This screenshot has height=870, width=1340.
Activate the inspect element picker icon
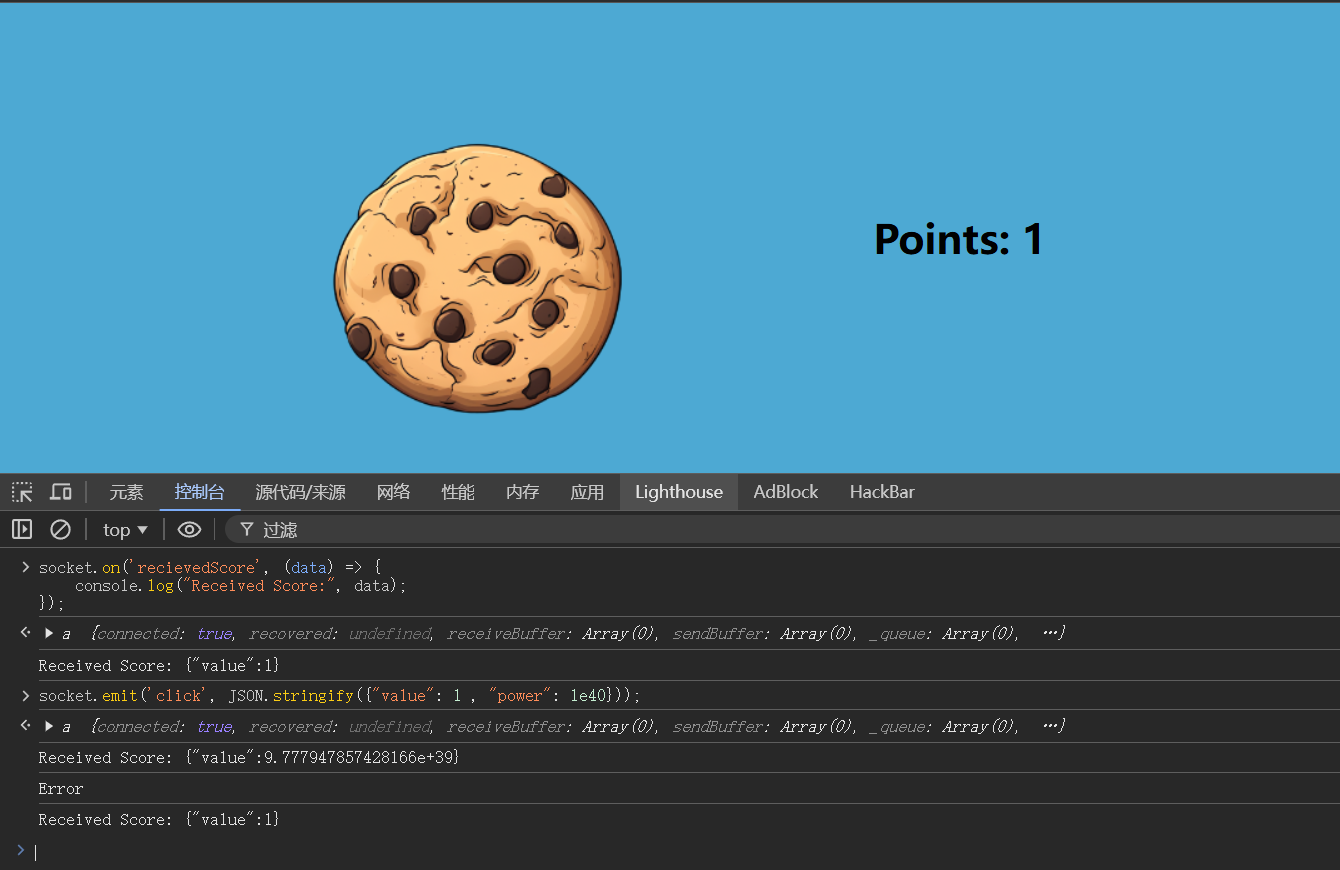tap(22, 492)
